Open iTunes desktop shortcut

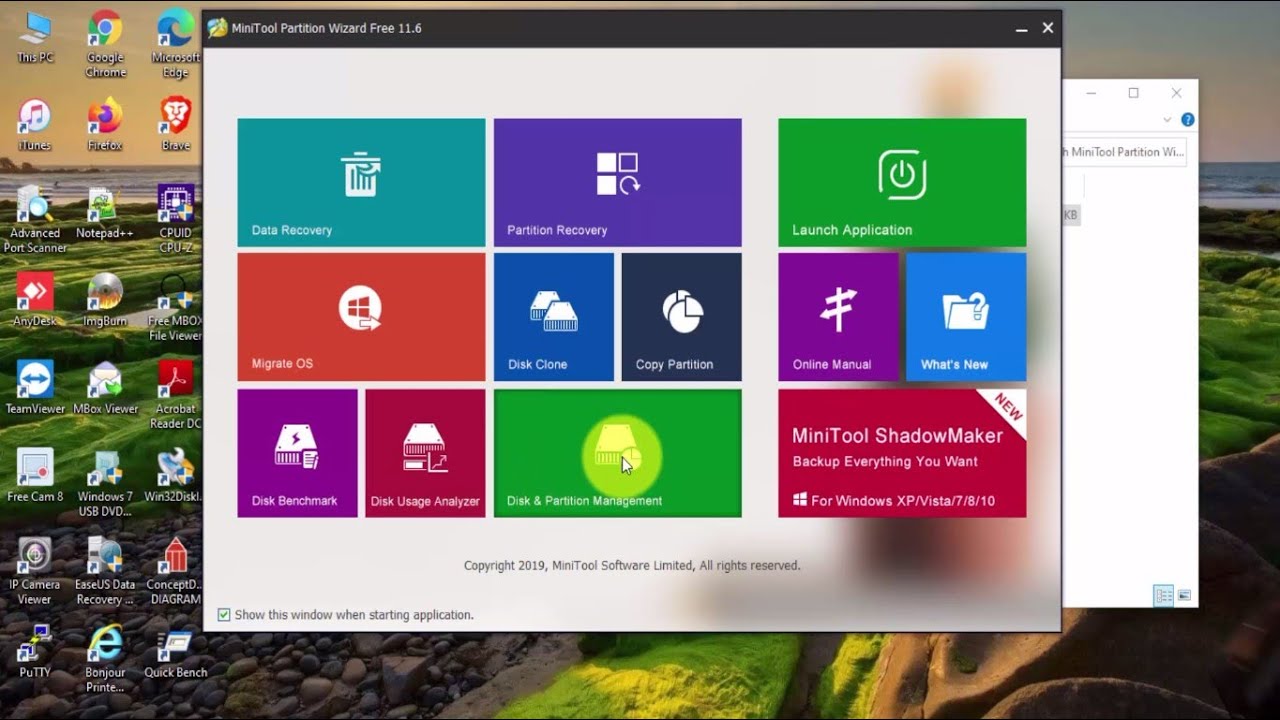(34, 125)
